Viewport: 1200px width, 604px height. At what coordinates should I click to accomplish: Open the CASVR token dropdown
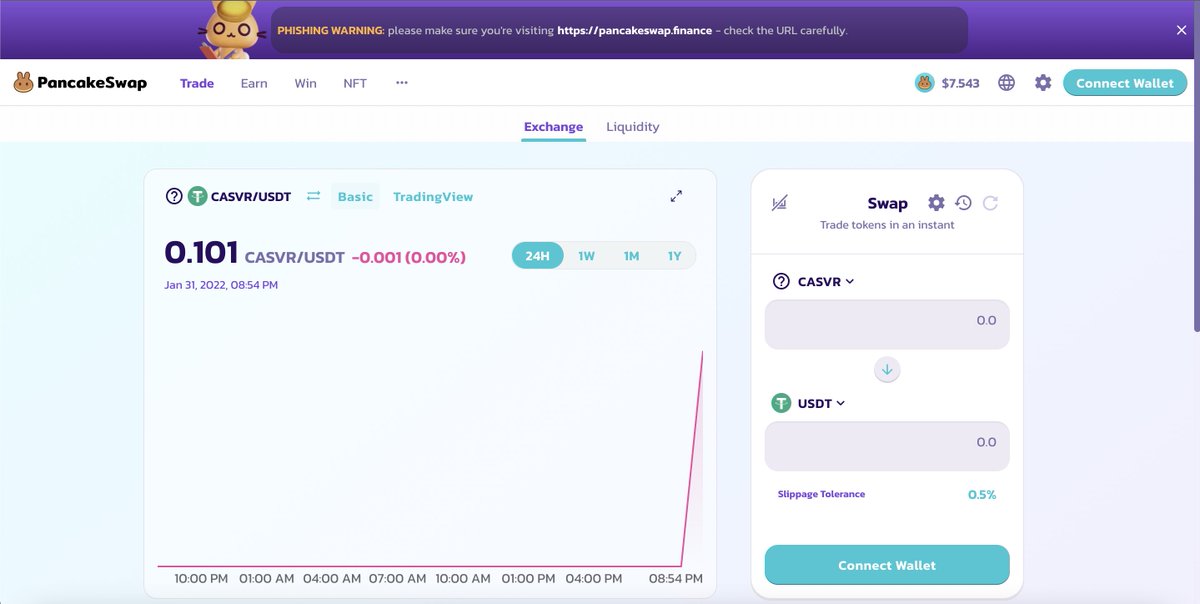point(813,281)
